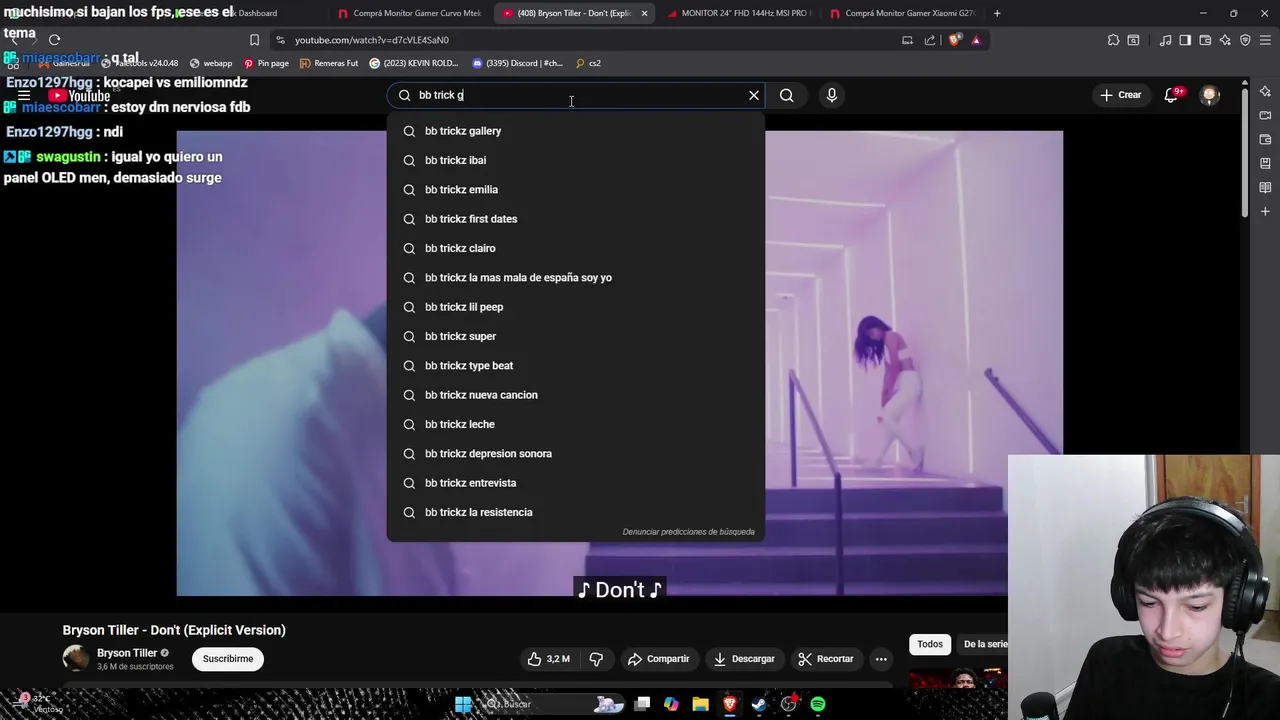Viewport: 1280px width, 720px height.
Task: Open Spotify from the taskbar
Action: click(x=818, y=704)
